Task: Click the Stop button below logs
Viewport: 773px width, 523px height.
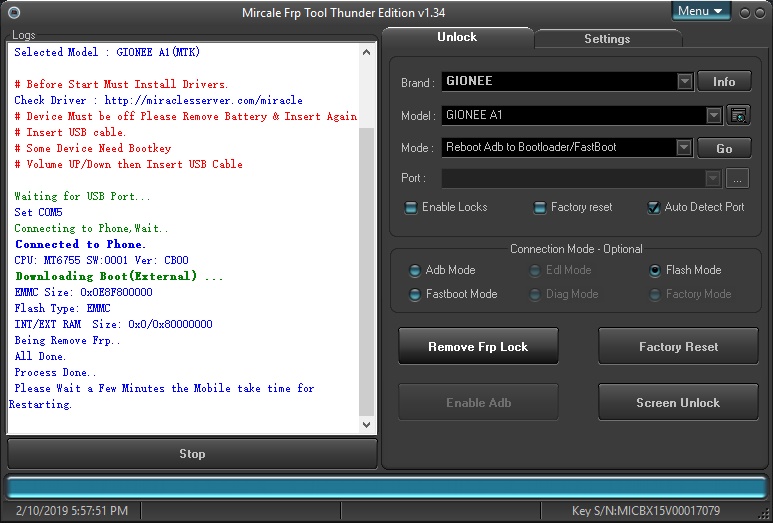Action: pos(192,453)
